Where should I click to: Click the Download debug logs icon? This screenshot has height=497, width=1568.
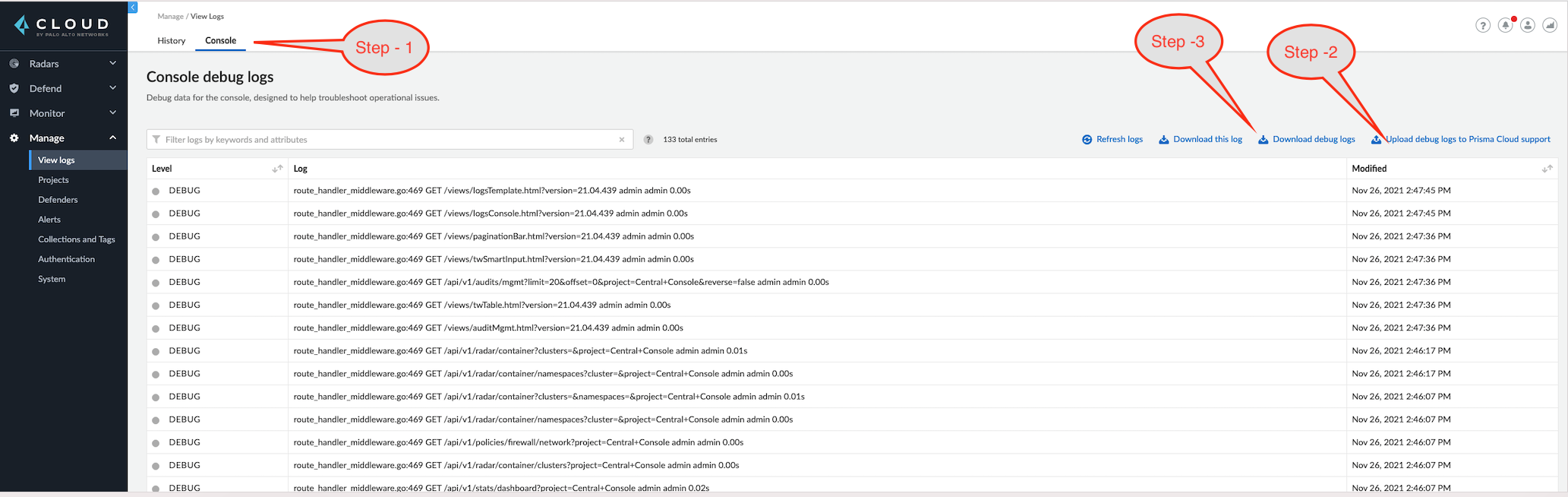tap(1263, 139)
